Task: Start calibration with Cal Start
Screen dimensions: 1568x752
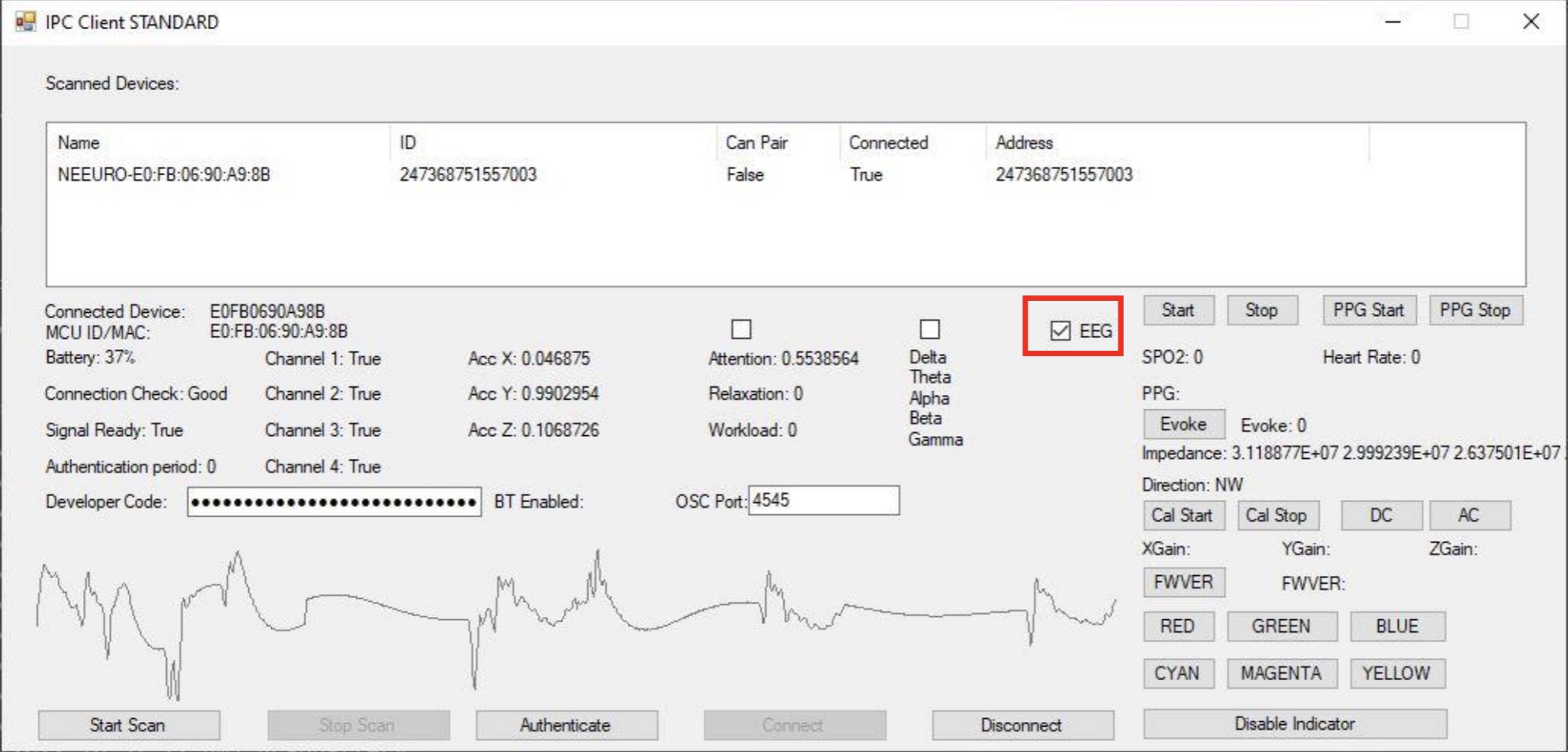Action: tap(1182, 515)
